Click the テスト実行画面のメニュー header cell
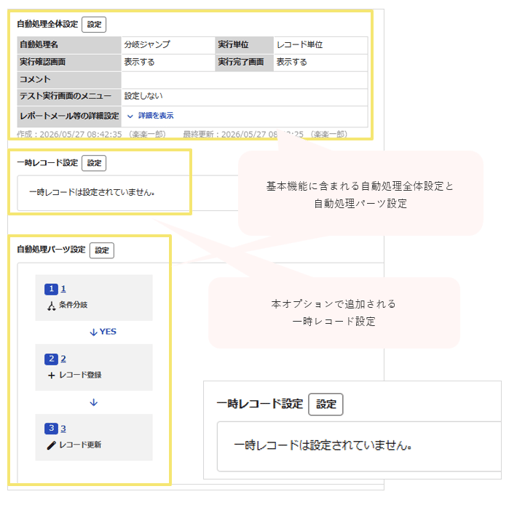The width and height of the screenshot is (509, 505). coord(69,97)
